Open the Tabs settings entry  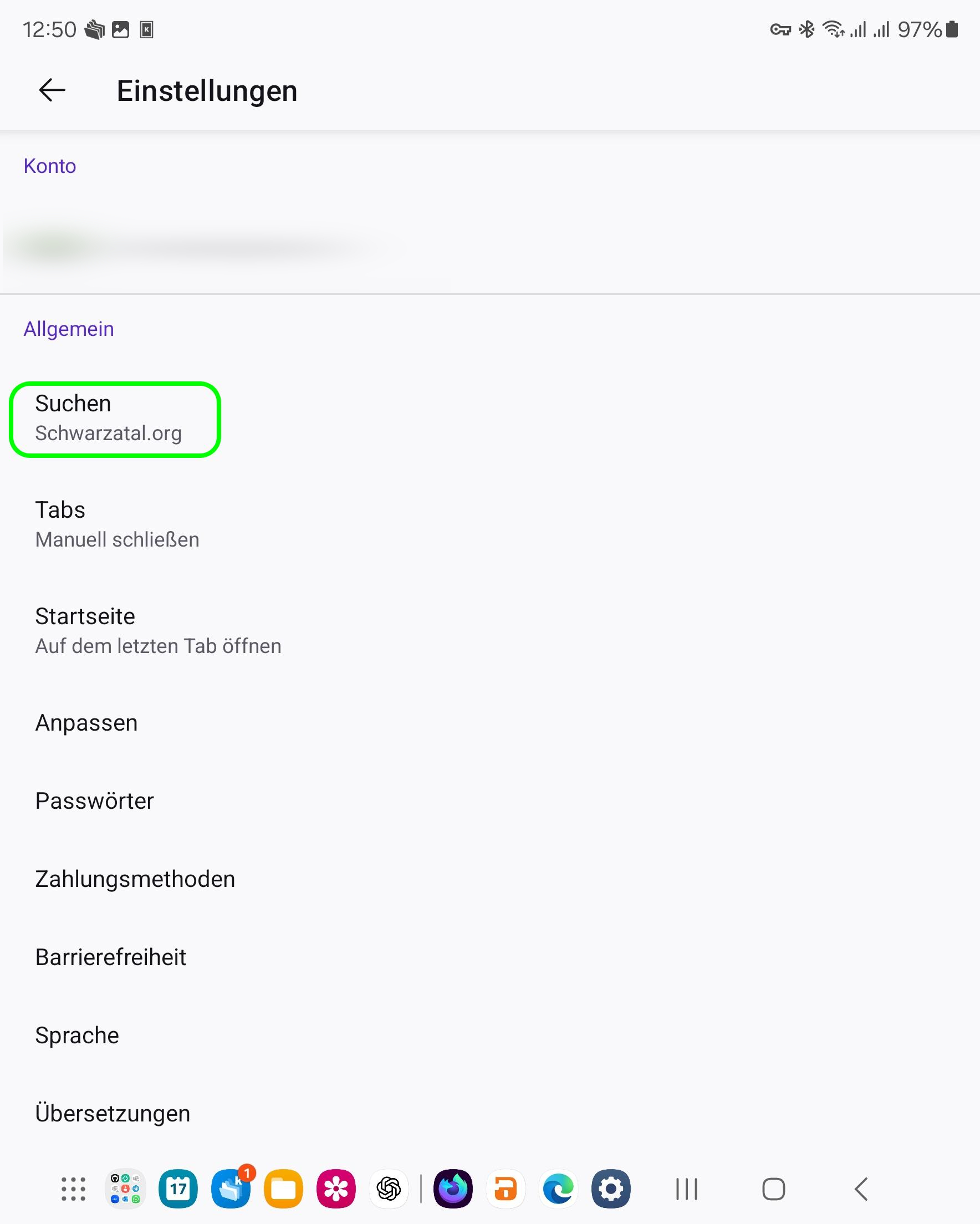(117, 524)
